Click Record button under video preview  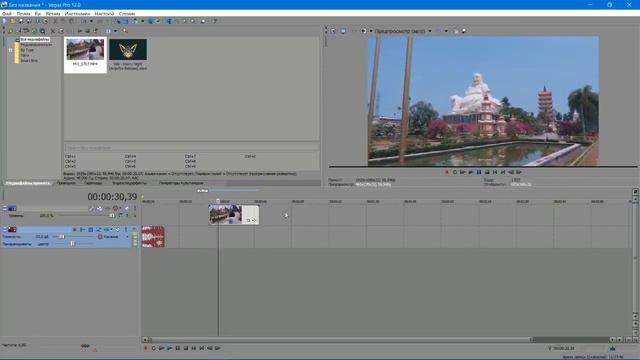tap(447, 172)
